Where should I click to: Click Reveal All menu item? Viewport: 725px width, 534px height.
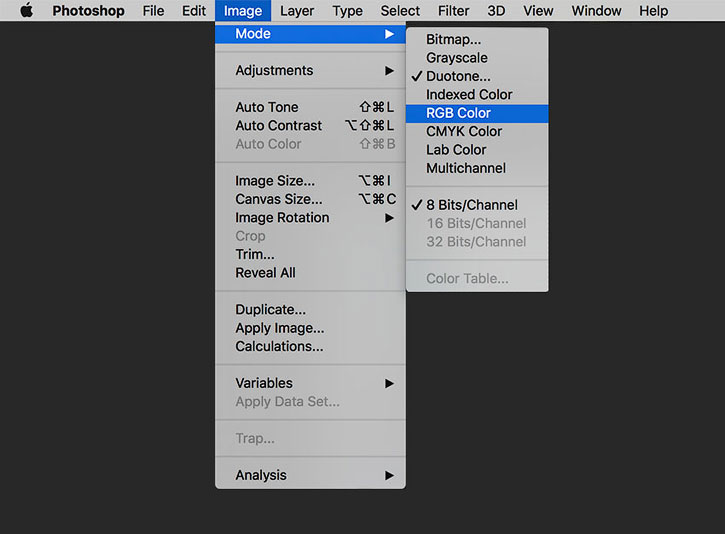[310, 273]
